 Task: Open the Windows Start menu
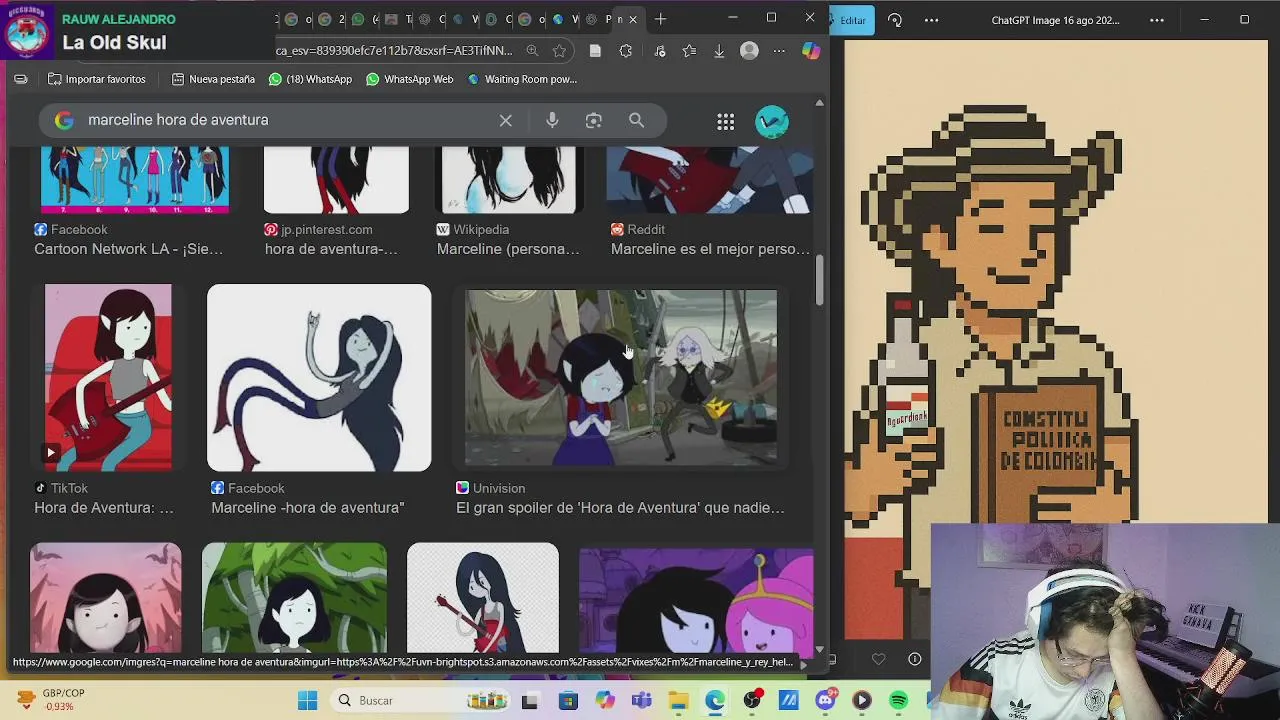[x=307, y=700]
